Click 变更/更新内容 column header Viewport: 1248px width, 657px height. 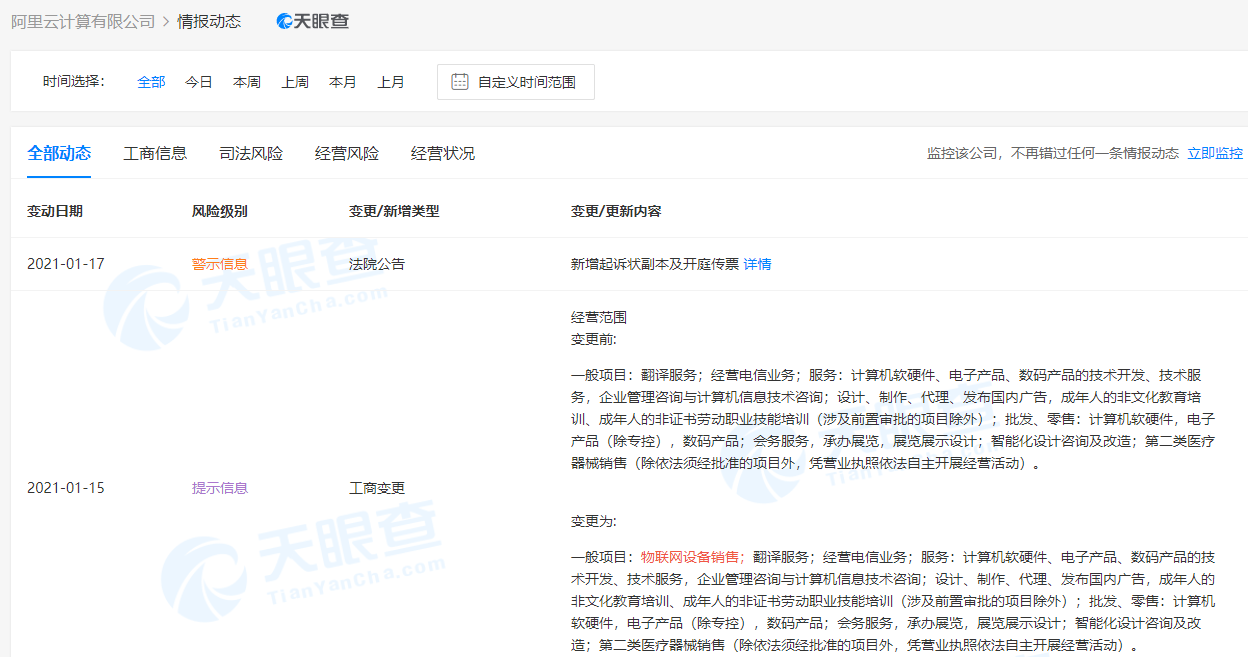(616, 211)
